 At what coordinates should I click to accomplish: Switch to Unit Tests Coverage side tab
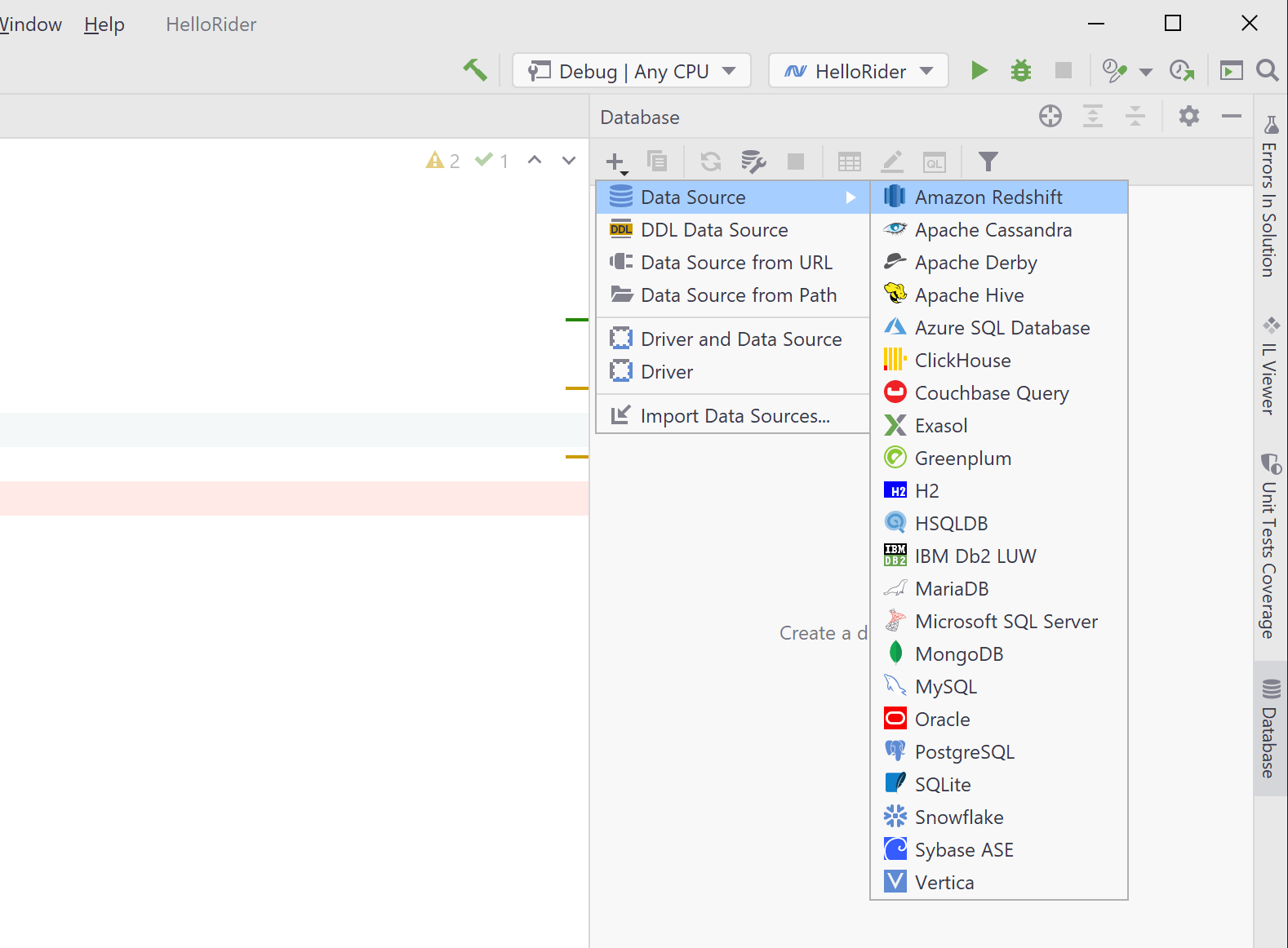point(1269,547)
